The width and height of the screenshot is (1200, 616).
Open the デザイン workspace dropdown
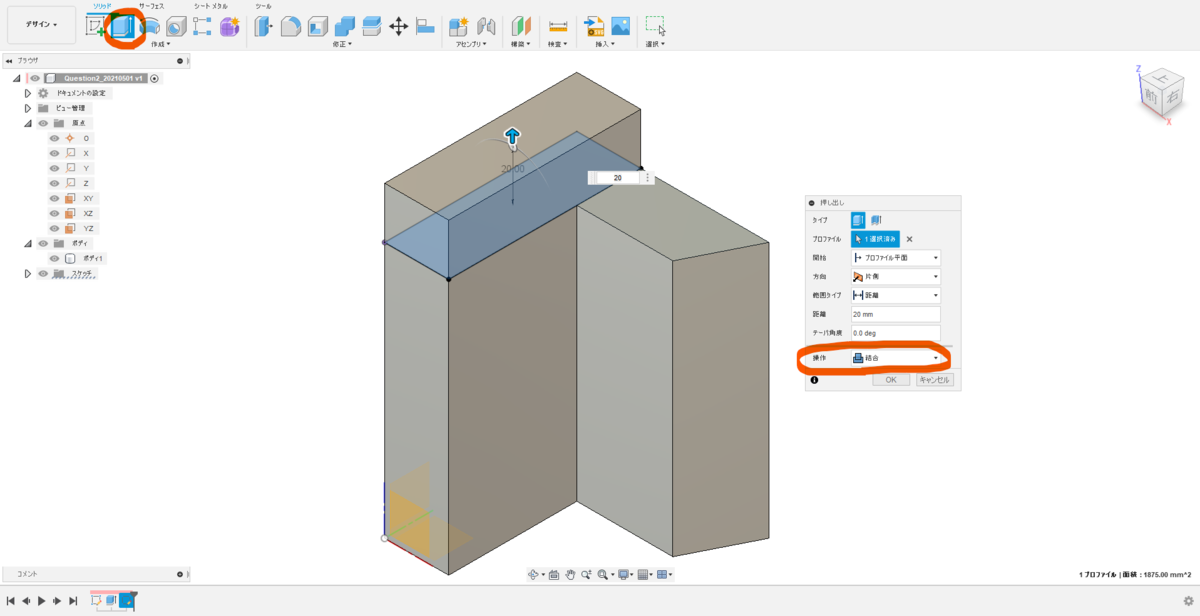(41, 24)
